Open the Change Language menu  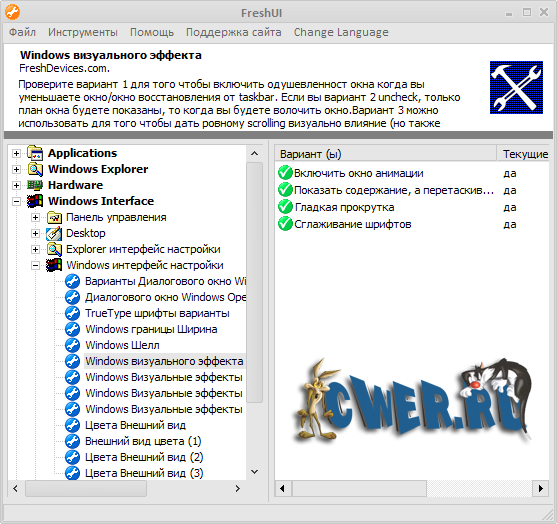(x=341, y=32)
